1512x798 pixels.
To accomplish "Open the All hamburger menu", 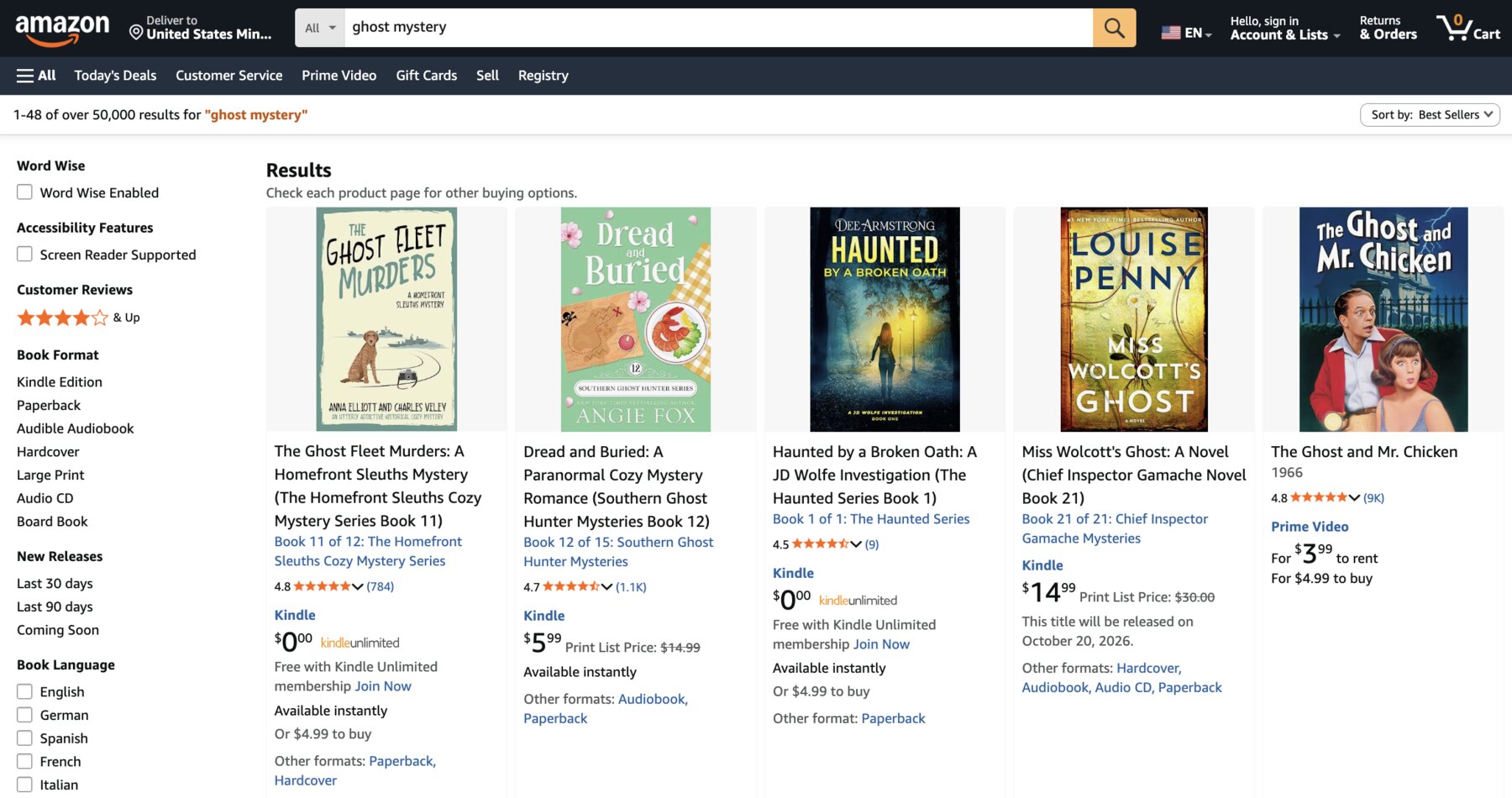I will click(36, 76).
